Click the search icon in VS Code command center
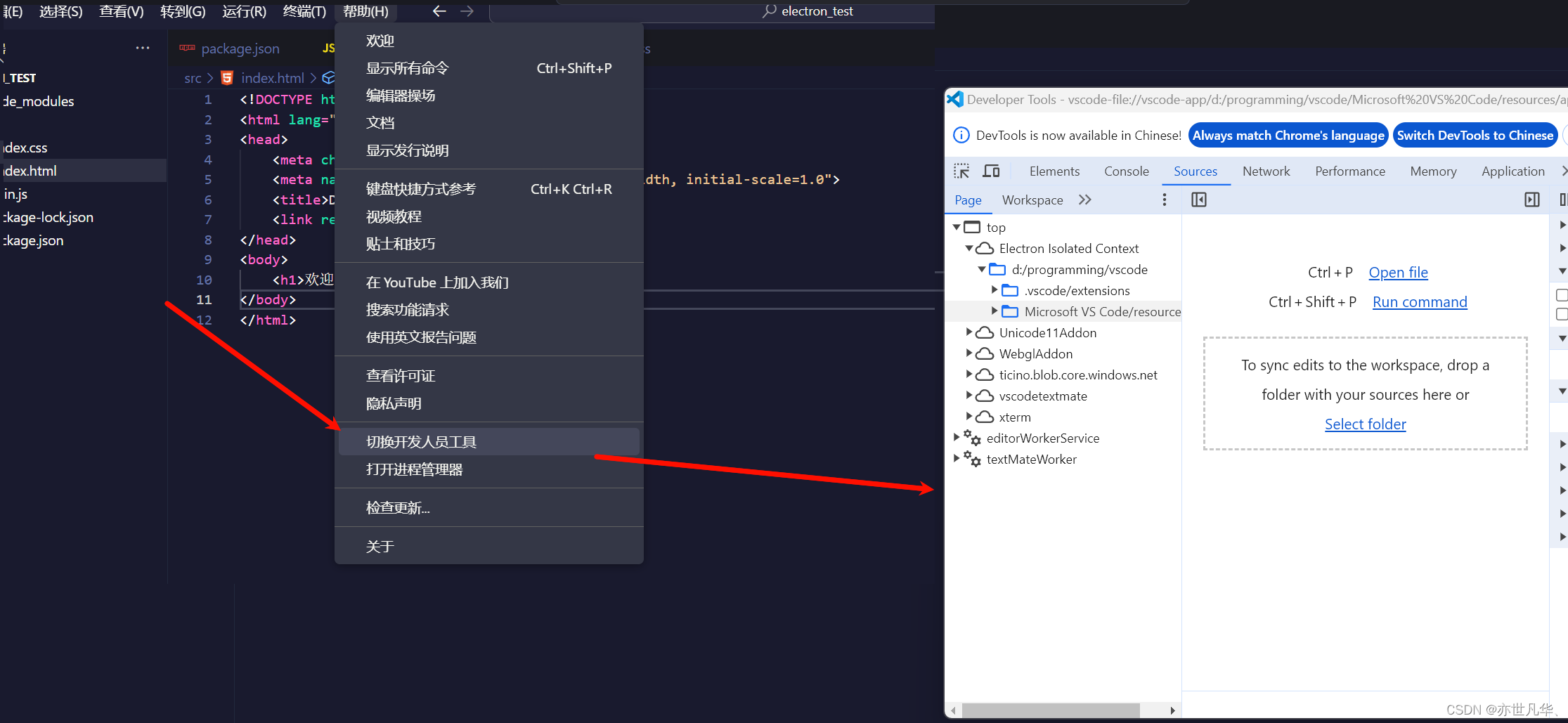 770,11
